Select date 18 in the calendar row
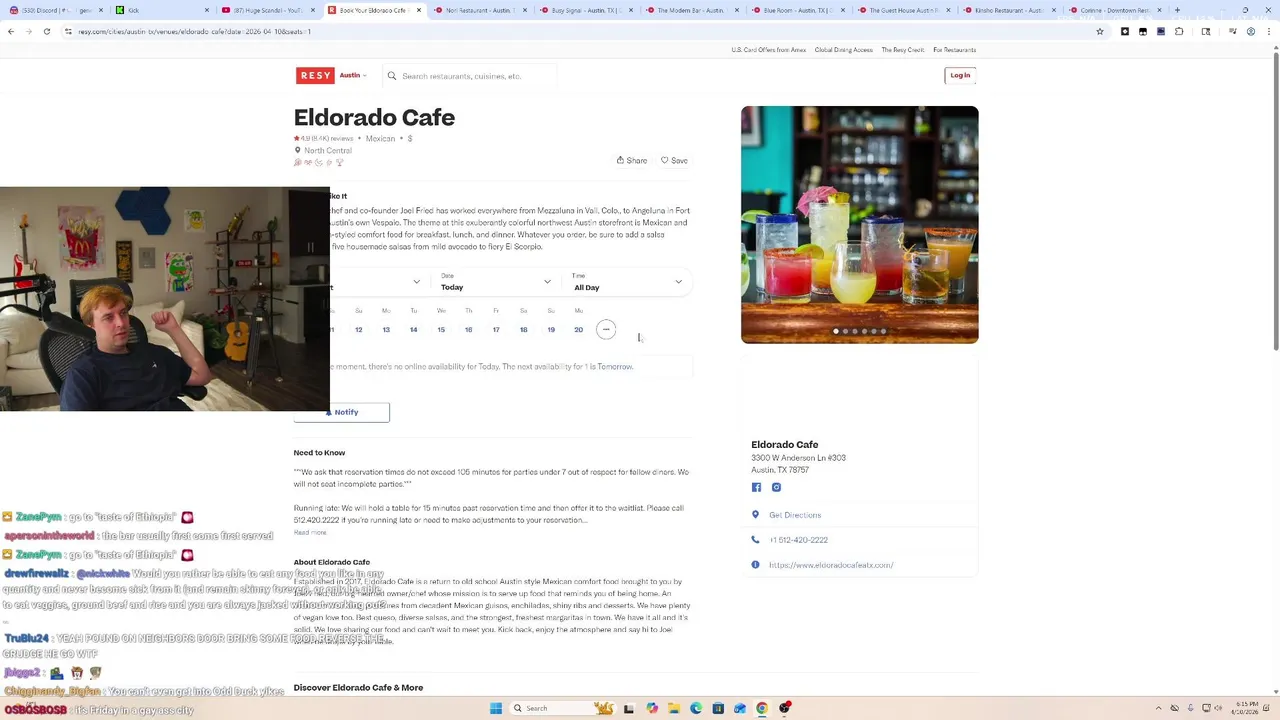The width and height of the screenshot is (1280, 720). click(x=523, y=329)
